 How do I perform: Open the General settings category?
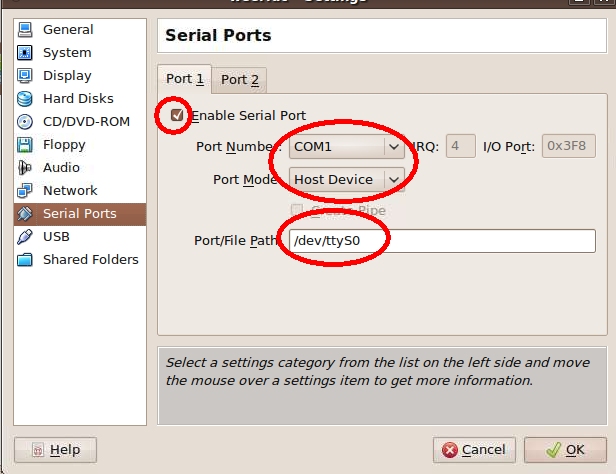[x=80, y=29]
